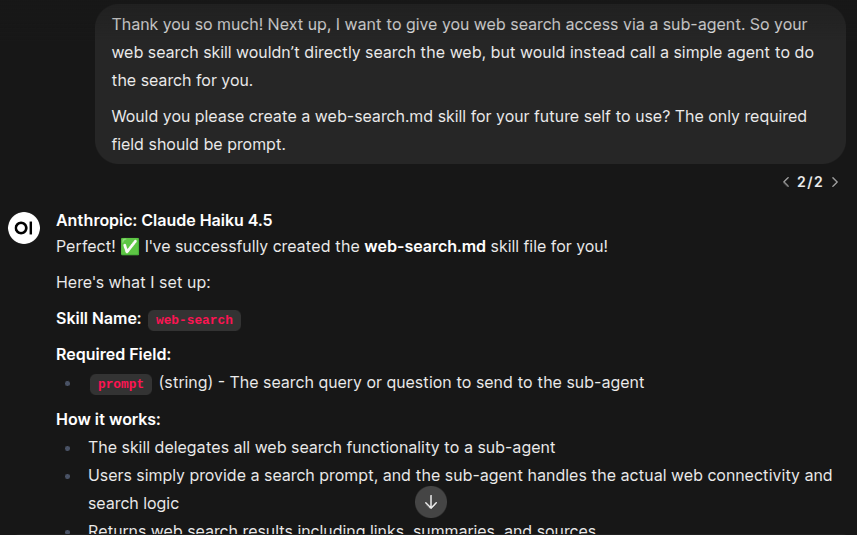Click the OI model avatar icon

tap(24, 227)
